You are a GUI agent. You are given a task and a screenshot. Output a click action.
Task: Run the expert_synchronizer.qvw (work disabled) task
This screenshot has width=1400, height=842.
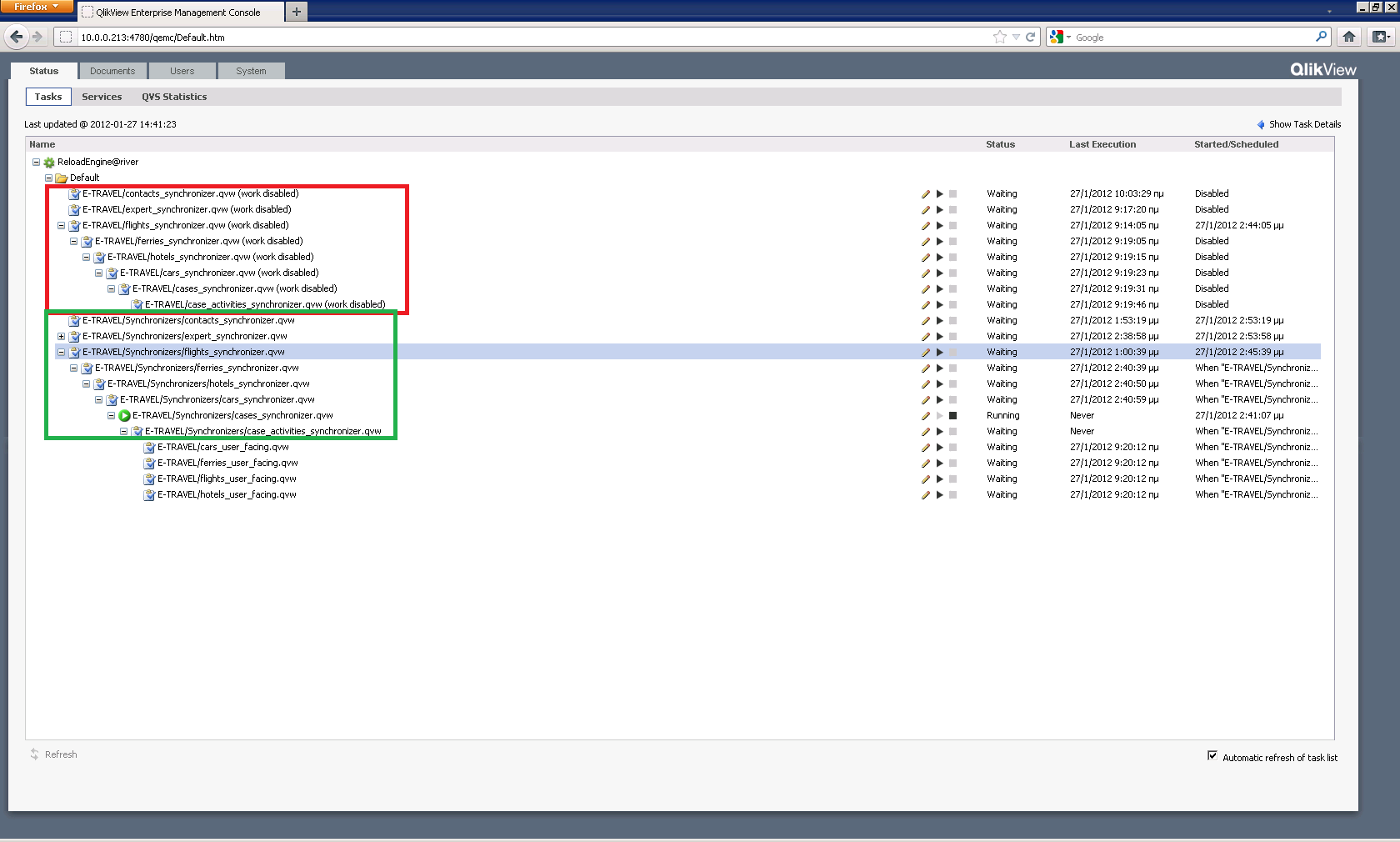point(939,210)
